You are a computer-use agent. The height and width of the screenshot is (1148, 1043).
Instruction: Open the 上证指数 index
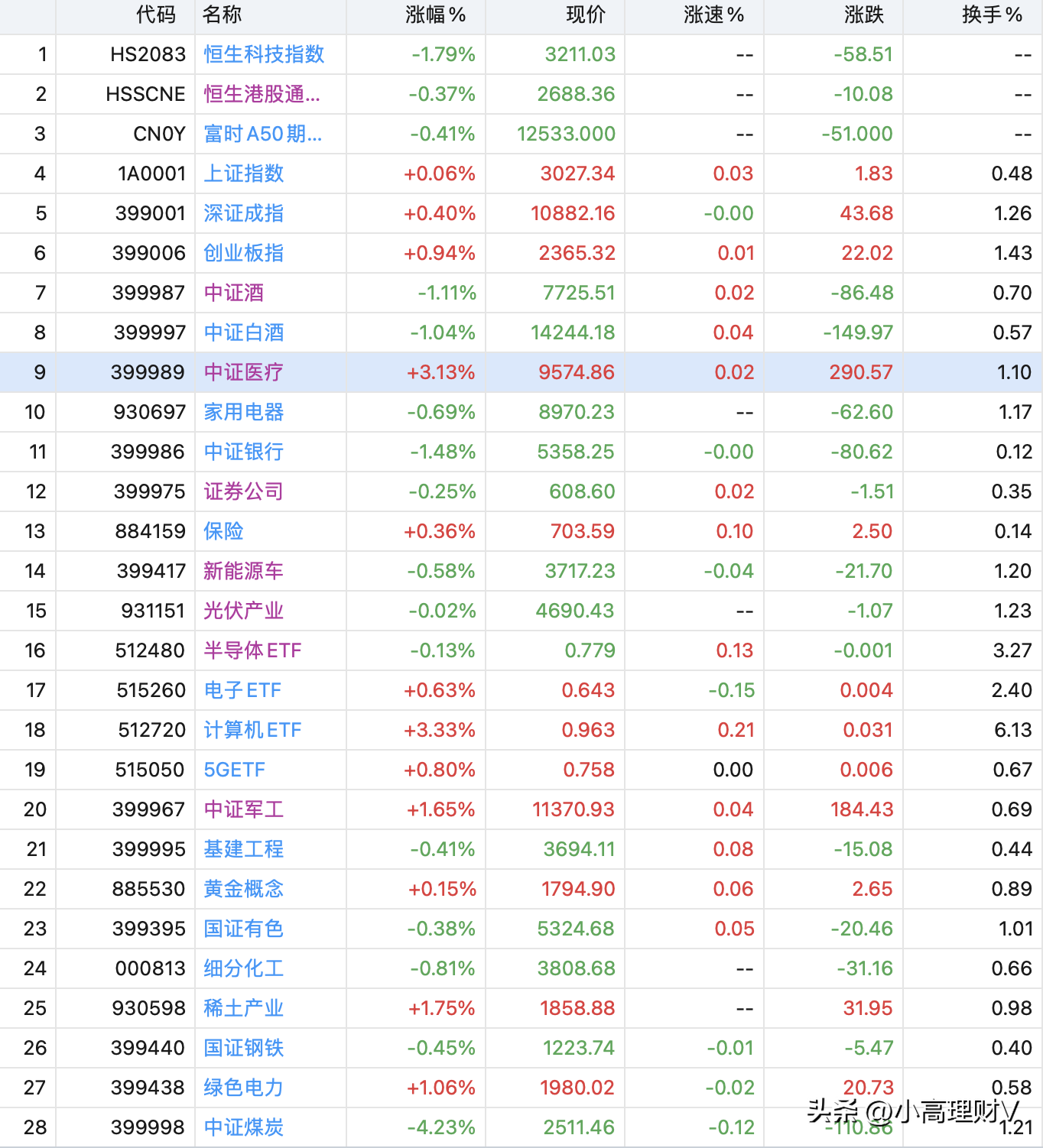click(244, 173)
